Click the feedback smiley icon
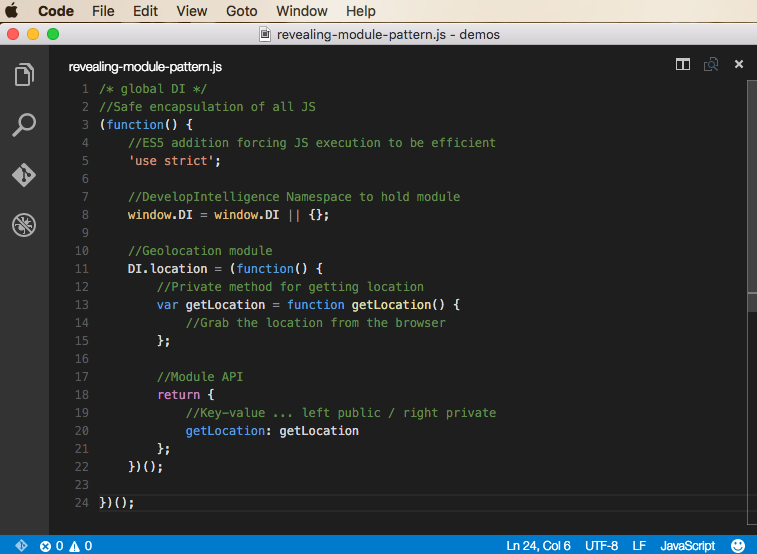Image resolution: width=757 pixels, height=554 pixels. [x=738, y=546]
